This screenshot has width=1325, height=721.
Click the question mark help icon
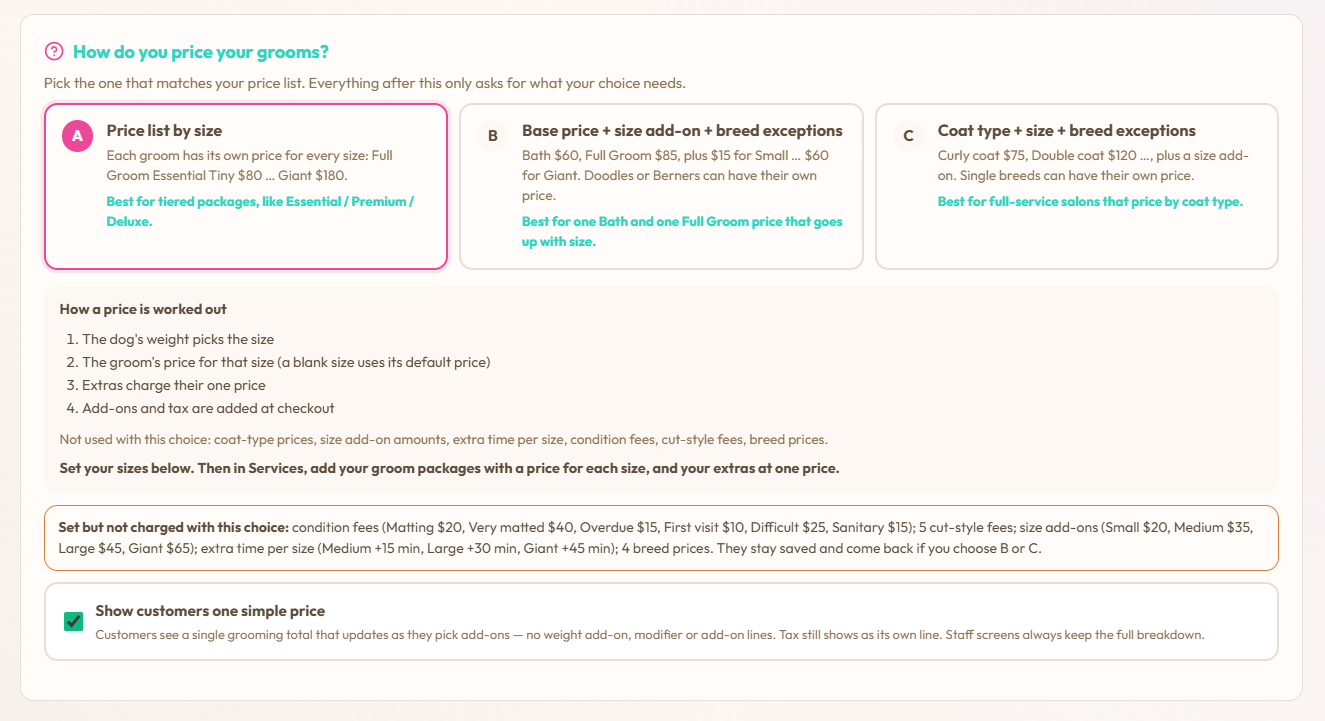[x=54, y=52]
